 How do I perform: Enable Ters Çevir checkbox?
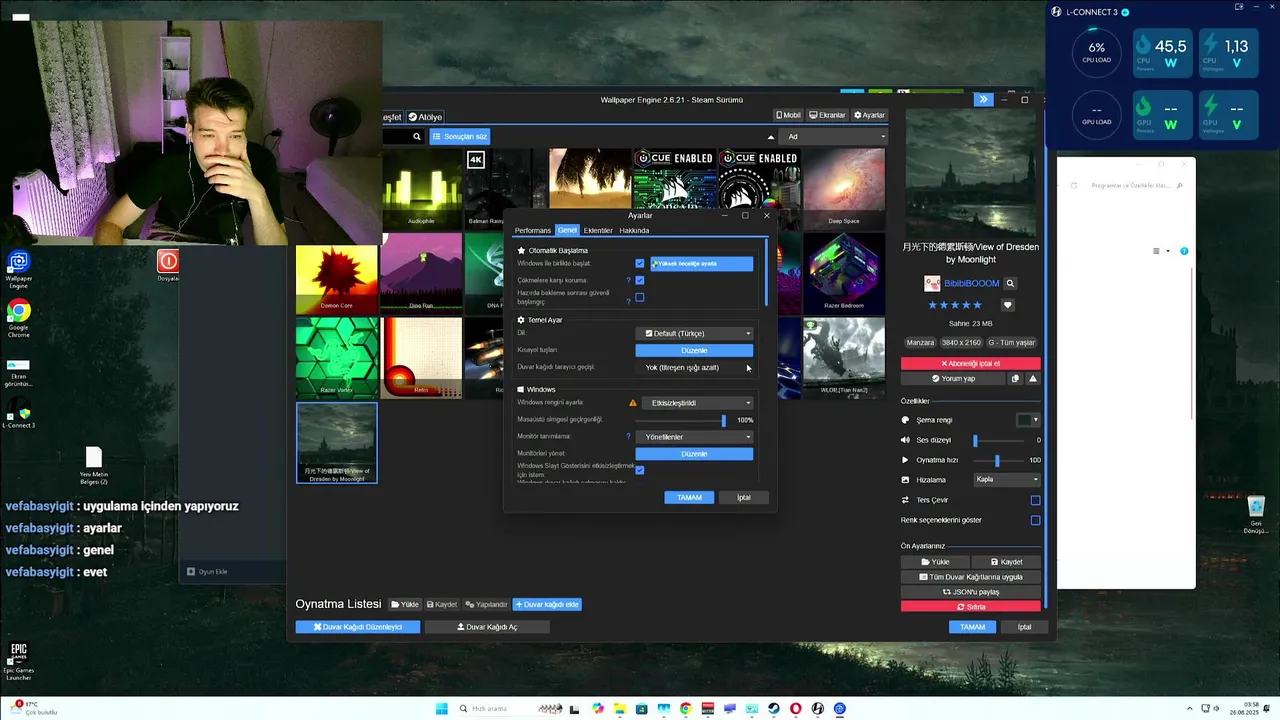(x=1035, y=500)
